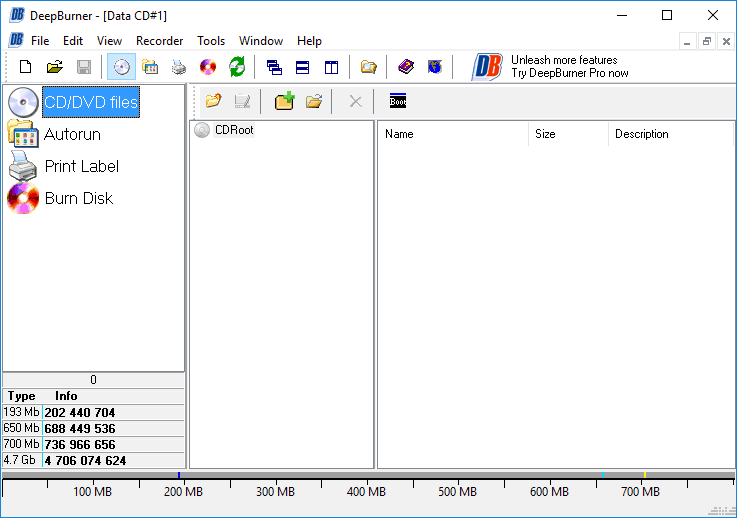Create new folder with green plus icon

pos(285,101)
